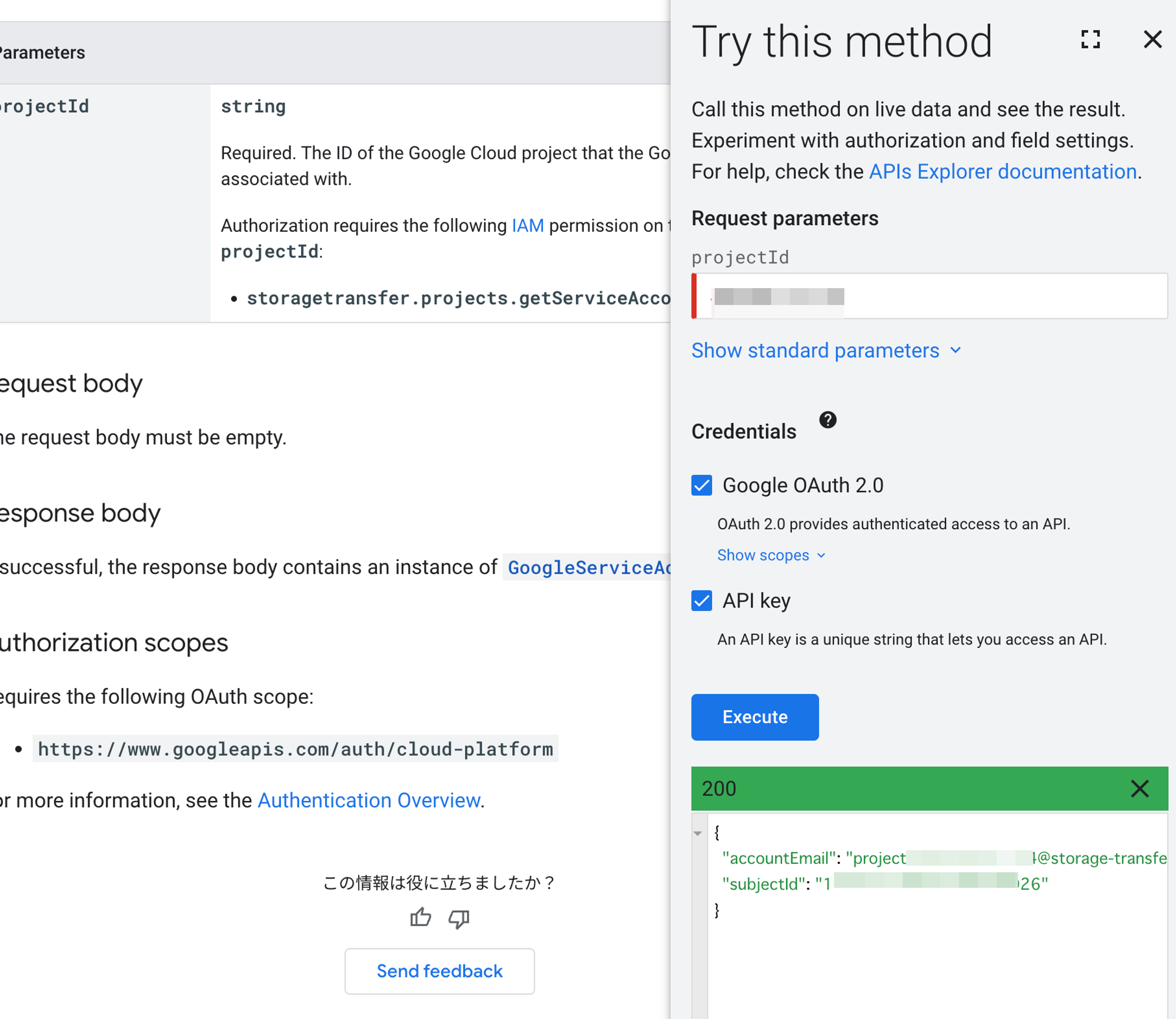Focus the projectId input field
Image resolution: width=1176 pixels, height=1019 pixels.
(x=941, y=296)
